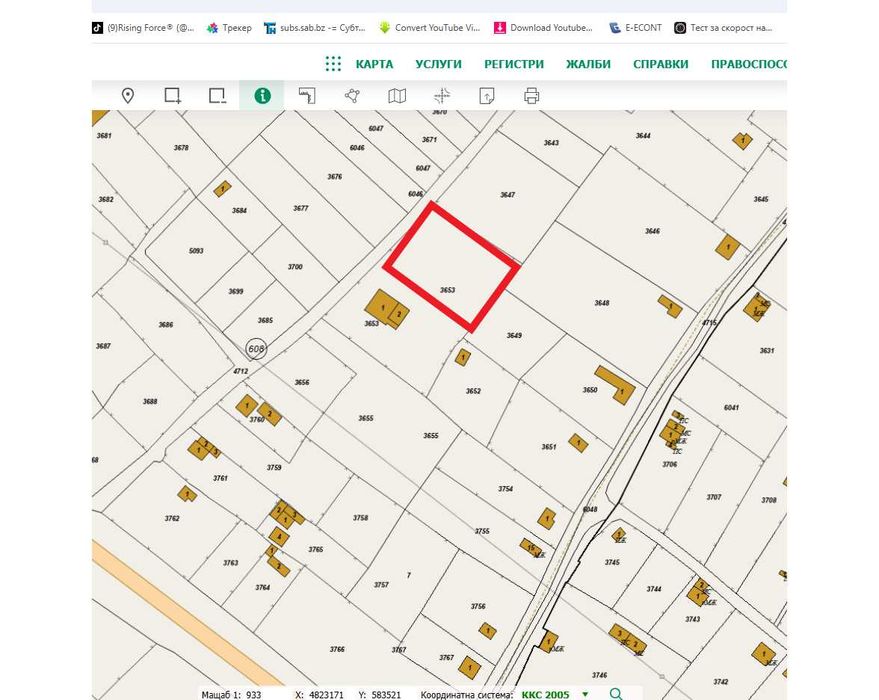
Task: Select parcel 3656 on the map
Action: (302, 383)
